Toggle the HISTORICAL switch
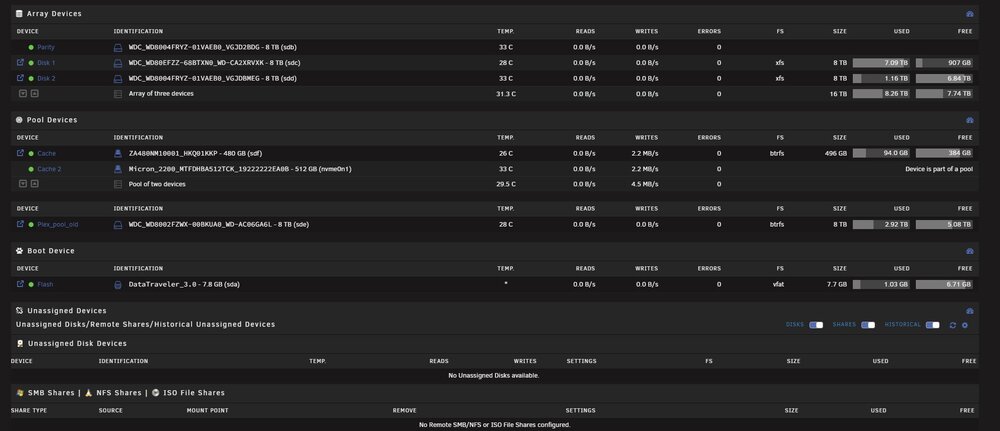Image resolution: width=1000 pixels, height=431 pixels. [x=932, y=325]
